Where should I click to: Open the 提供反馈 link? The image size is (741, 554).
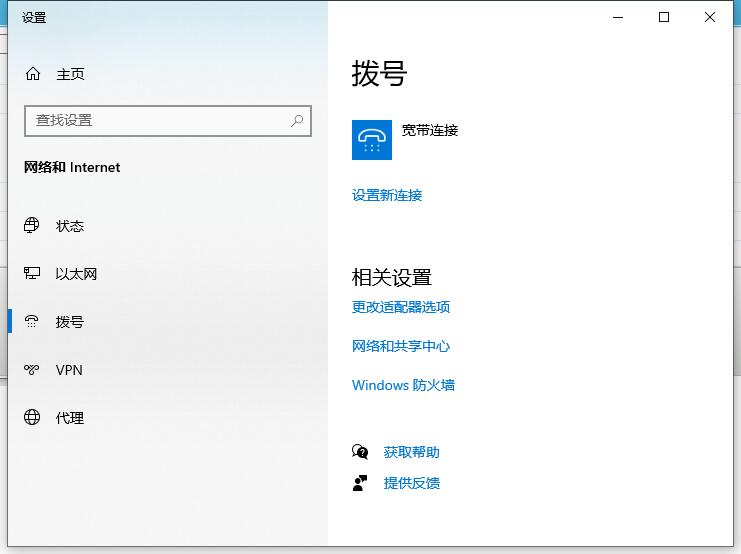pyautogui.click(x=412, y=483)
